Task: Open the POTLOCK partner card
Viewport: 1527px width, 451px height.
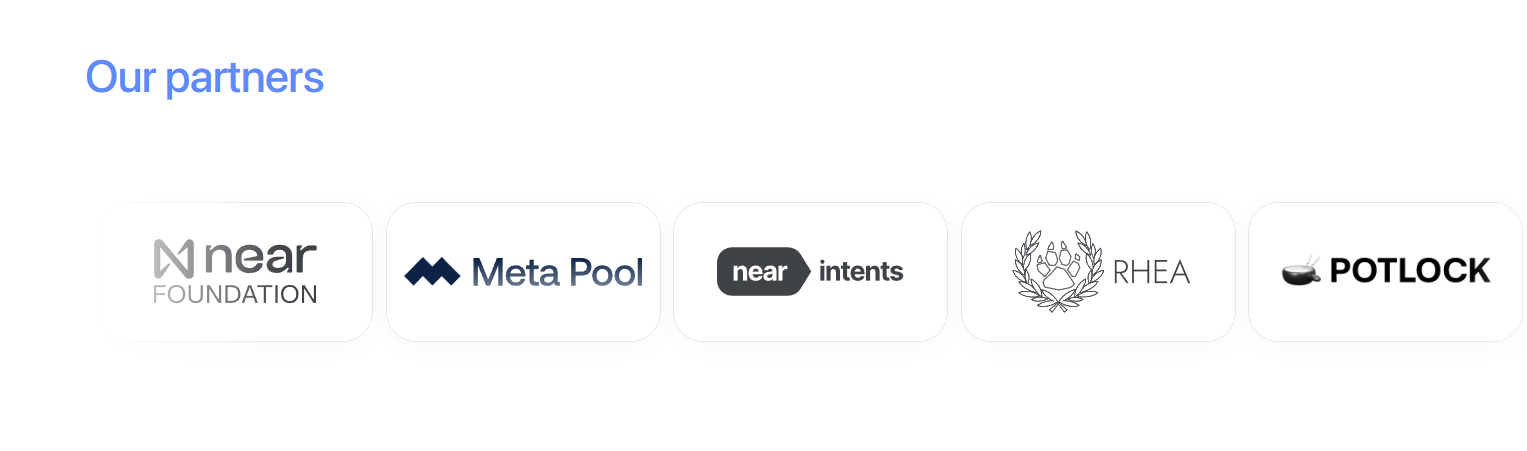Action: click(x=1385, y=272)
